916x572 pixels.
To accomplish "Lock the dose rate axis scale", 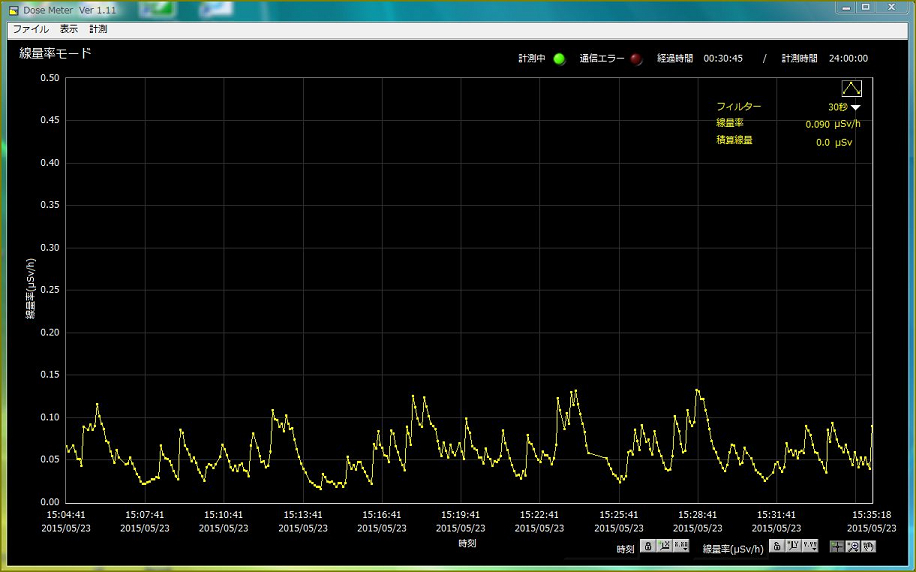I will [x=776, y=546].
